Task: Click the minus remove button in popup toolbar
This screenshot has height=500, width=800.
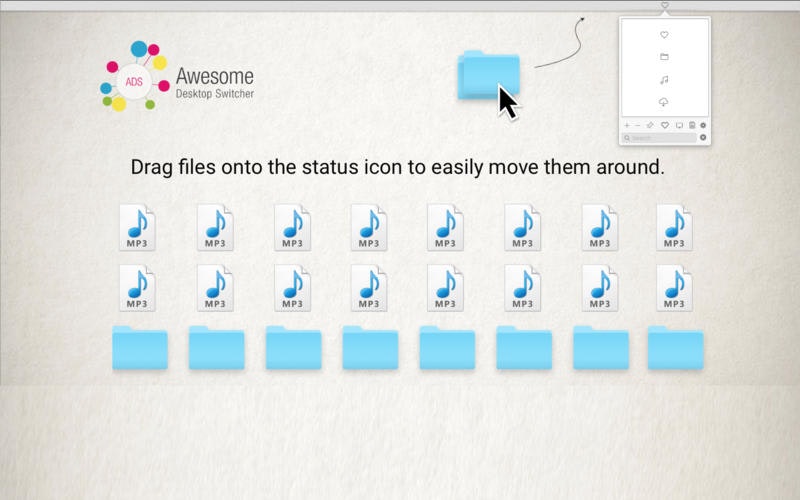Action: coord(638,125)
